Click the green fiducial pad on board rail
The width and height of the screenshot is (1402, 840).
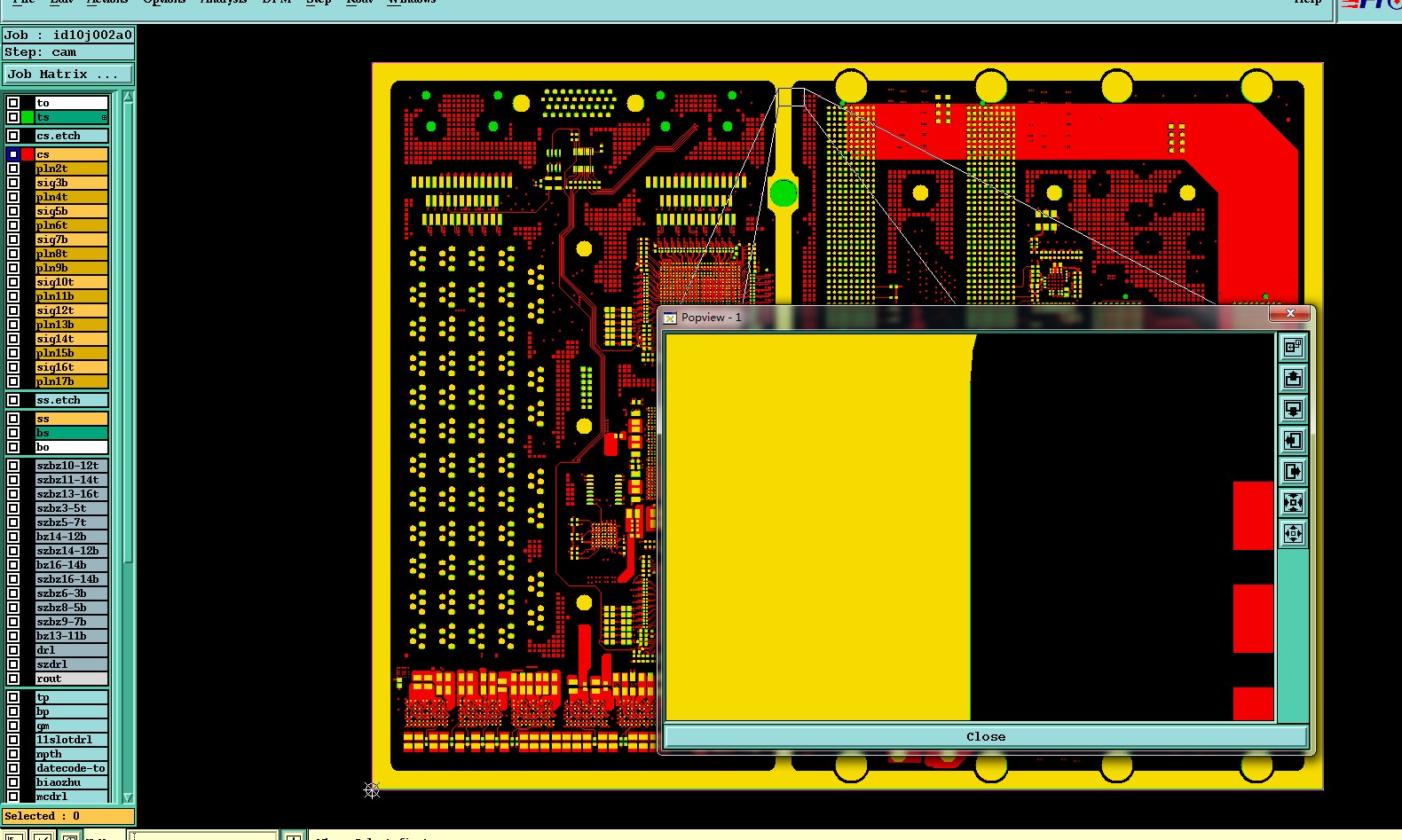pyautogui.click(x=784, y=192)
